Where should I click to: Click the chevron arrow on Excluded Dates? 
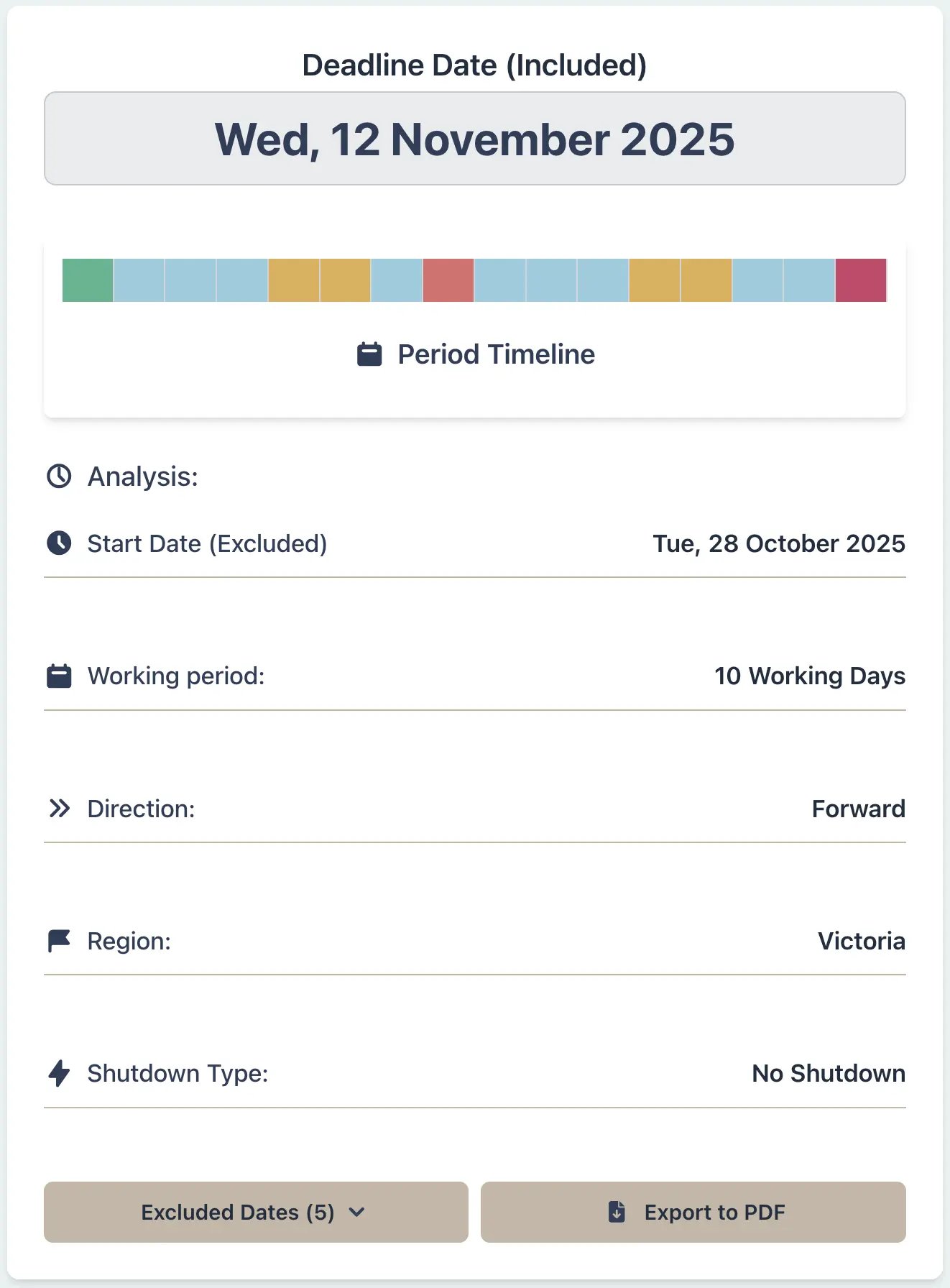pyautogui.click(x=356, y=1212)
